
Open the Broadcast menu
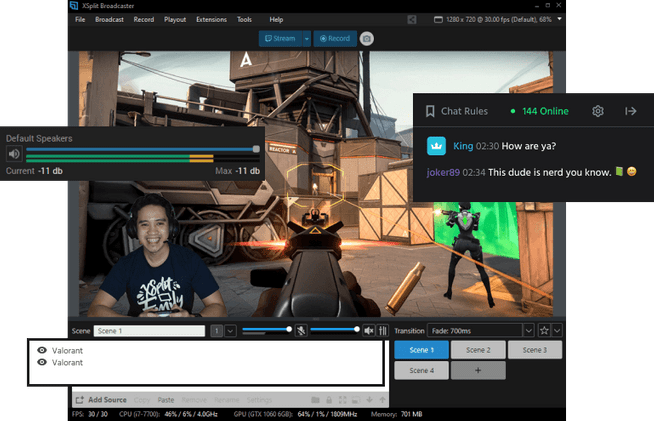[109, 20]
